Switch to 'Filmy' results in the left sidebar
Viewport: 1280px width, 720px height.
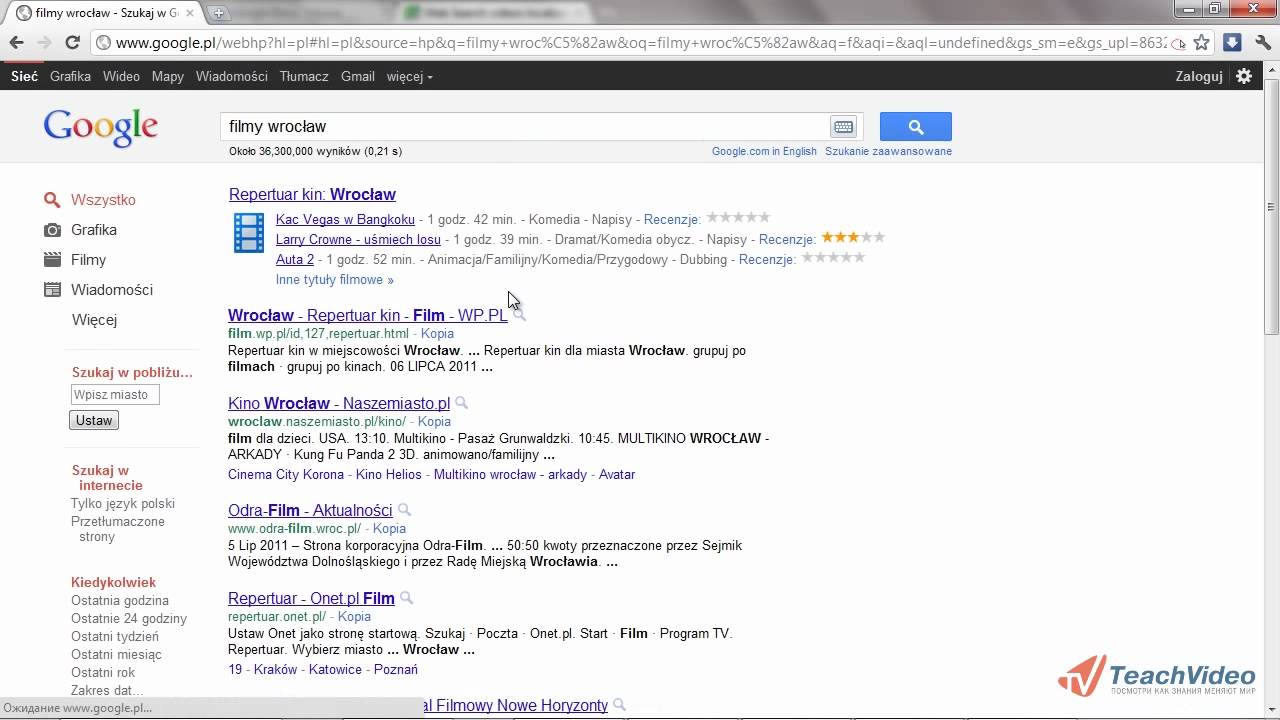click(88, 260)
